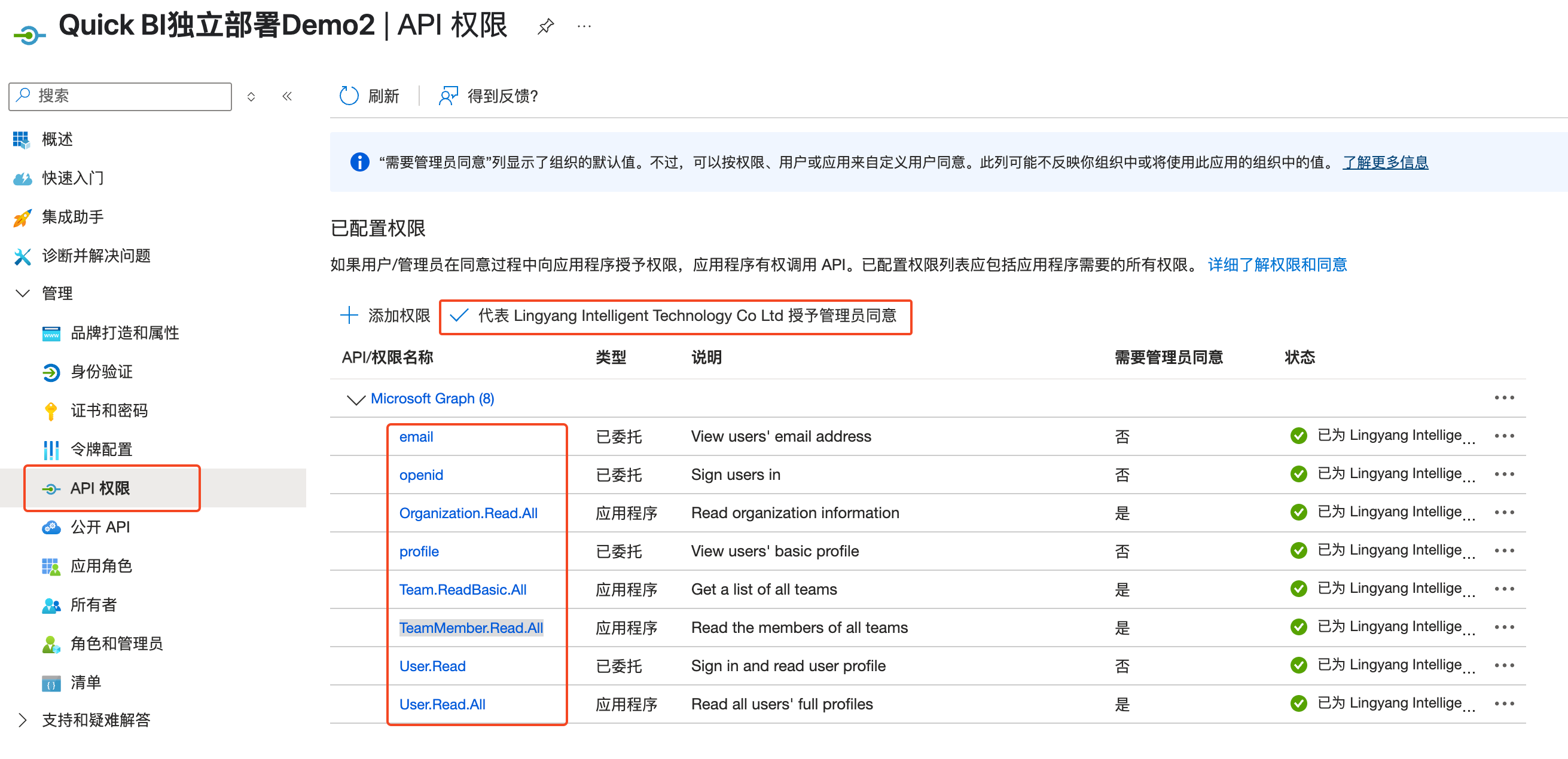Pin the API permissions page

tap(545, 26)
